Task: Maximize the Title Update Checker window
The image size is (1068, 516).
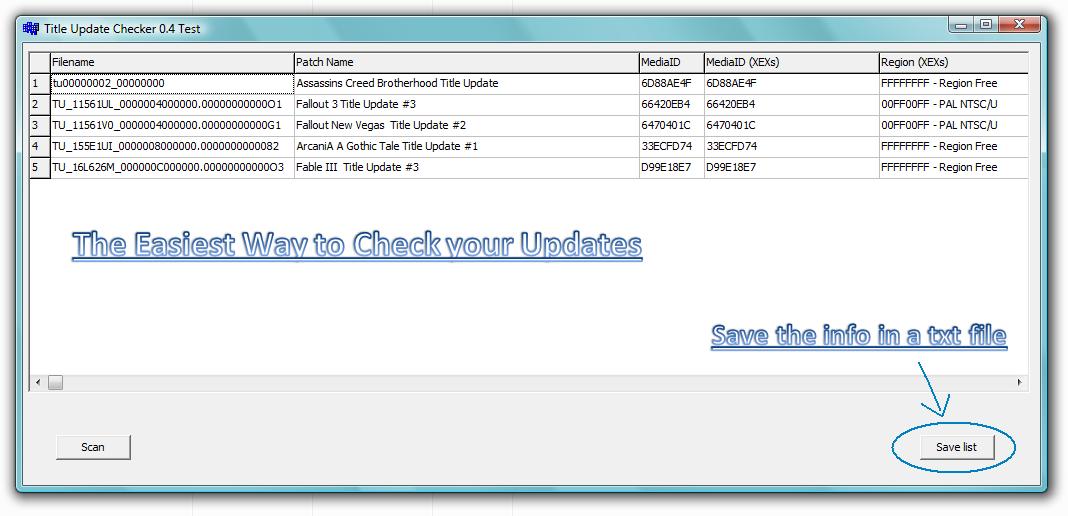Action: 986,25
